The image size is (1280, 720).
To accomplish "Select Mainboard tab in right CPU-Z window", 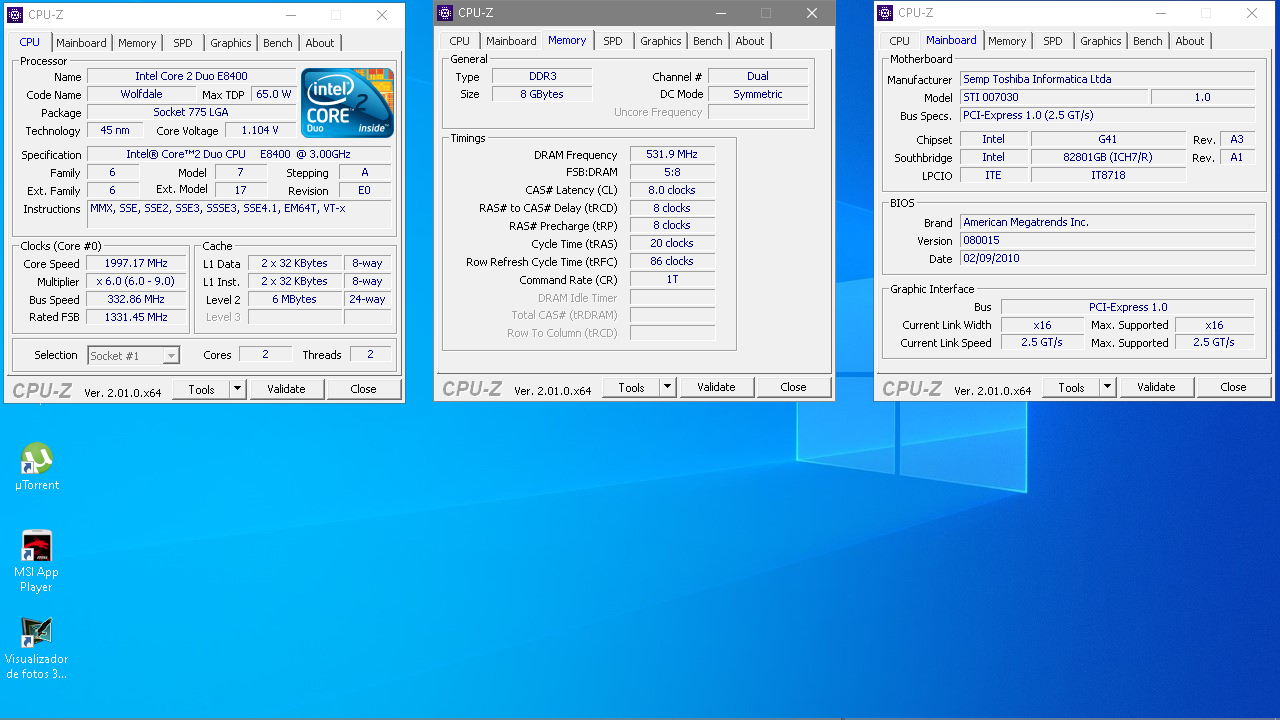I will 951,40.
